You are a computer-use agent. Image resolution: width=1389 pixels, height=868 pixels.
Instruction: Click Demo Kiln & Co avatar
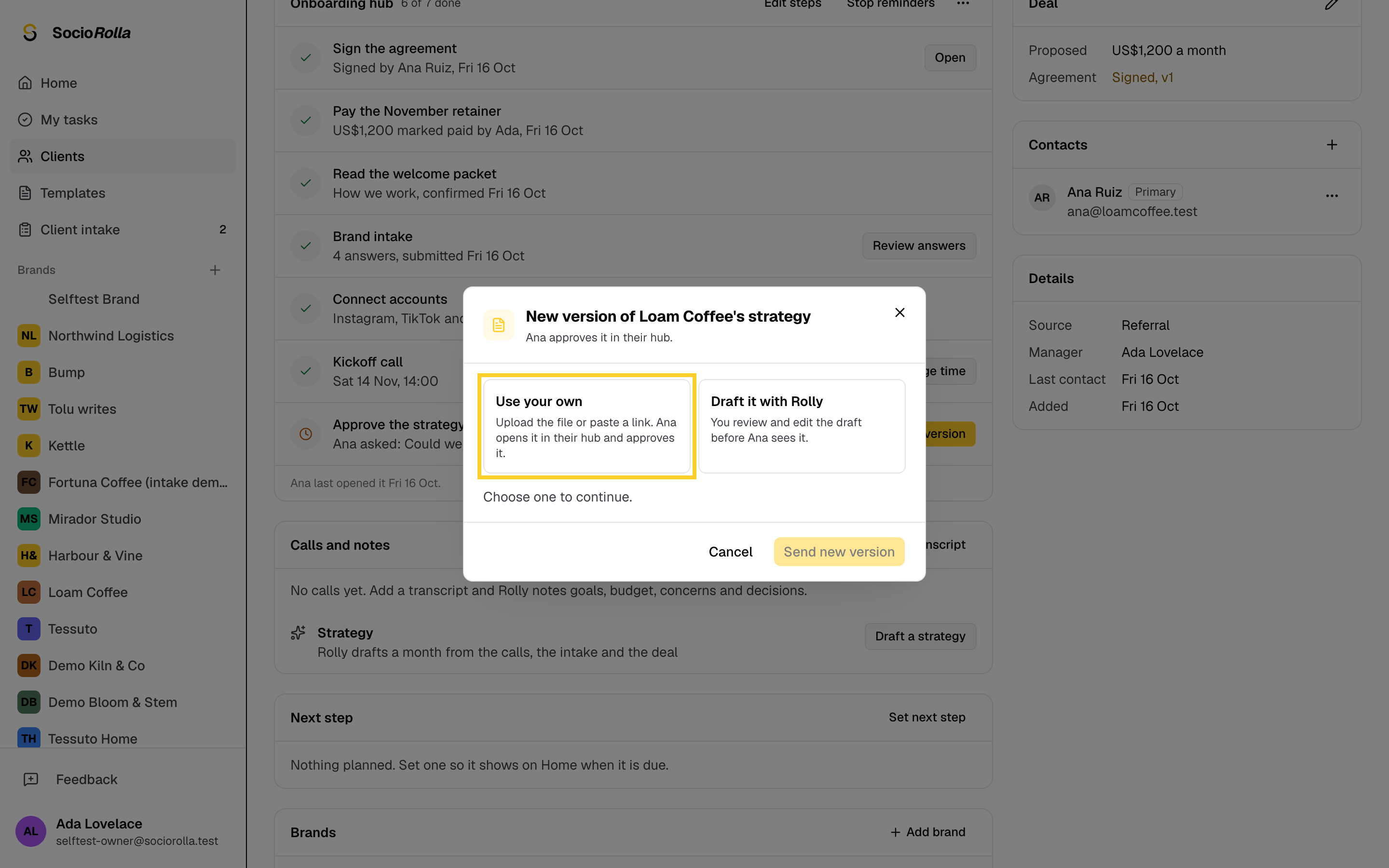click(29, 666)
